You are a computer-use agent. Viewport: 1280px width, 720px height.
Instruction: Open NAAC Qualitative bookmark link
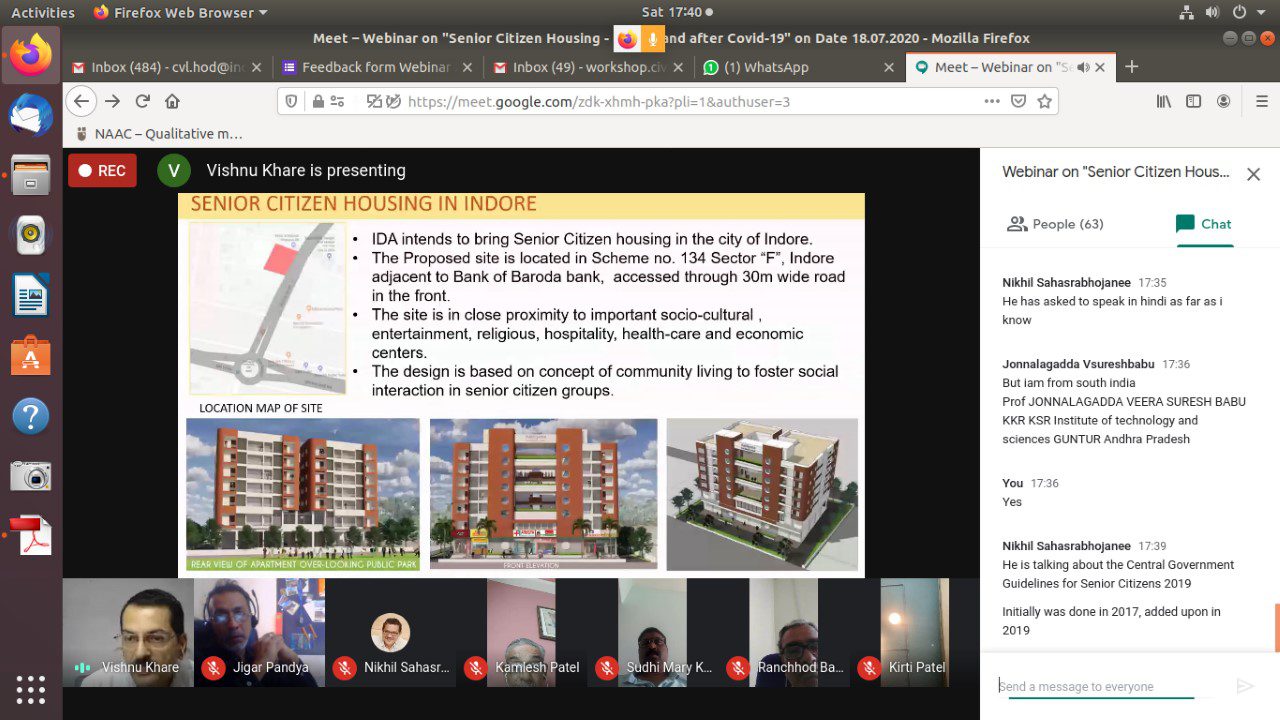pyautogui.click(x=160, y=133)
